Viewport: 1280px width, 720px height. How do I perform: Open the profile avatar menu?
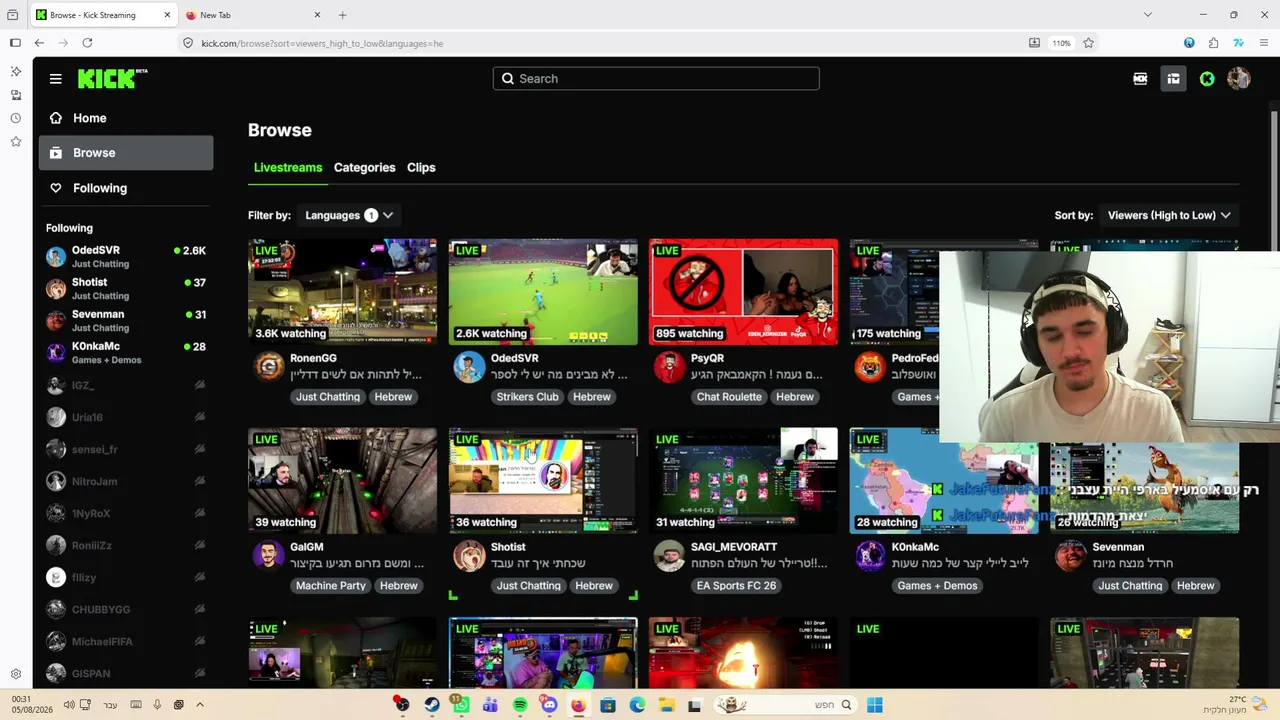tap(1238, 79)
